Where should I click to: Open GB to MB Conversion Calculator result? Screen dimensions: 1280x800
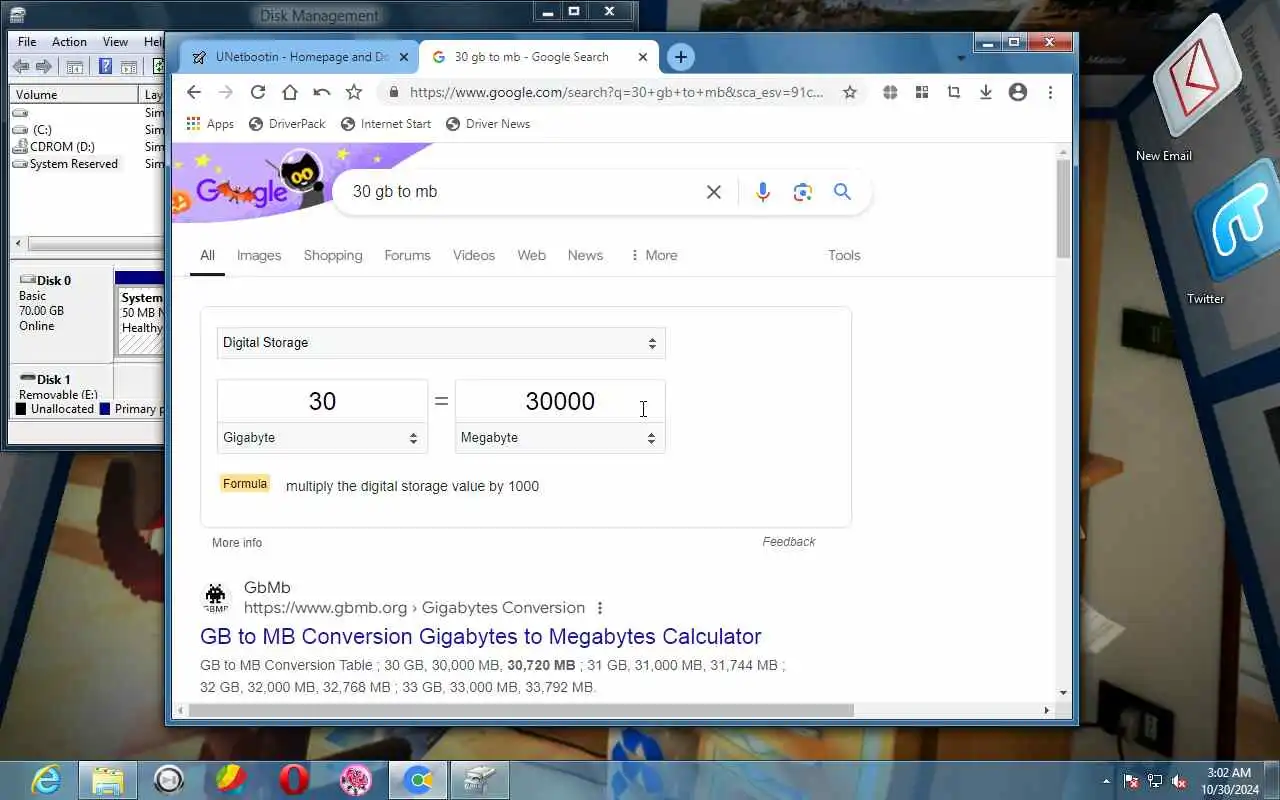(x=481, y=636)
